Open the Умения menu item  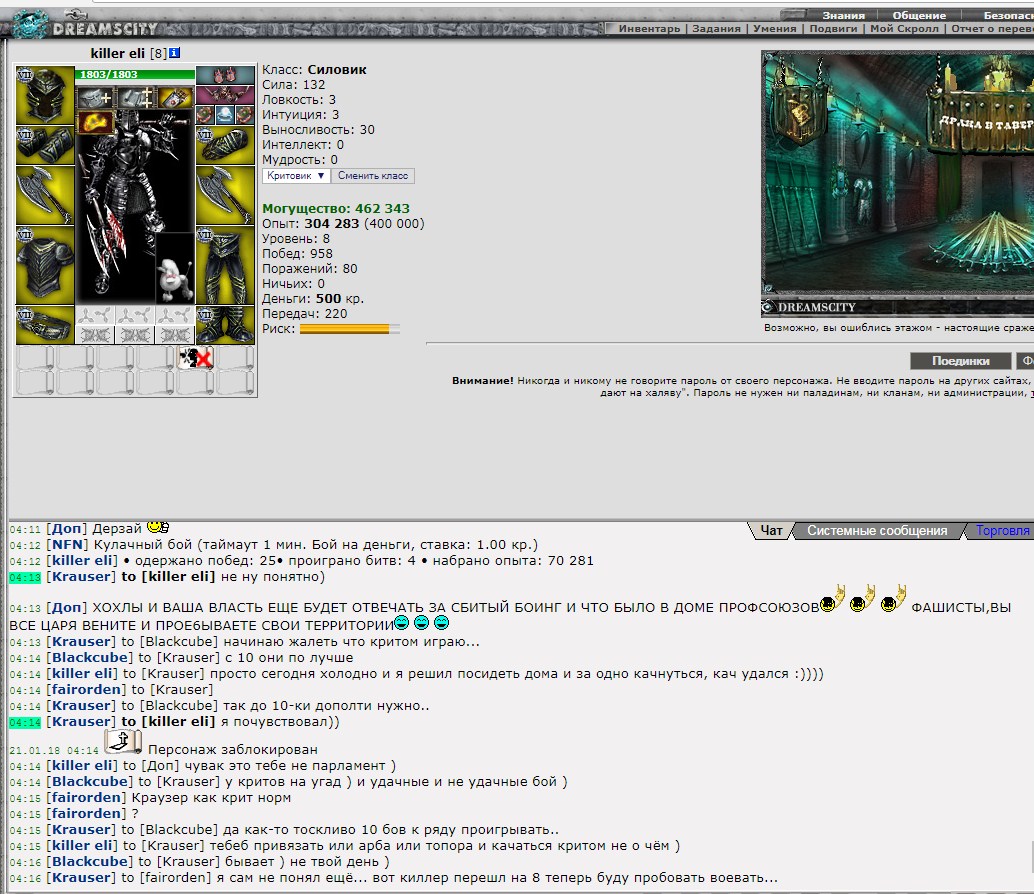pyautogui.click(x=775, y=28)
